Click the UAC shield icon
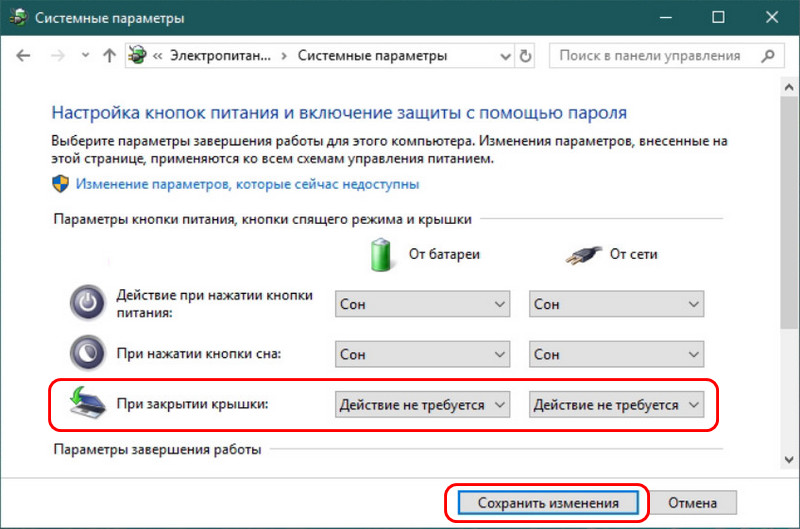 pos(61,184)
